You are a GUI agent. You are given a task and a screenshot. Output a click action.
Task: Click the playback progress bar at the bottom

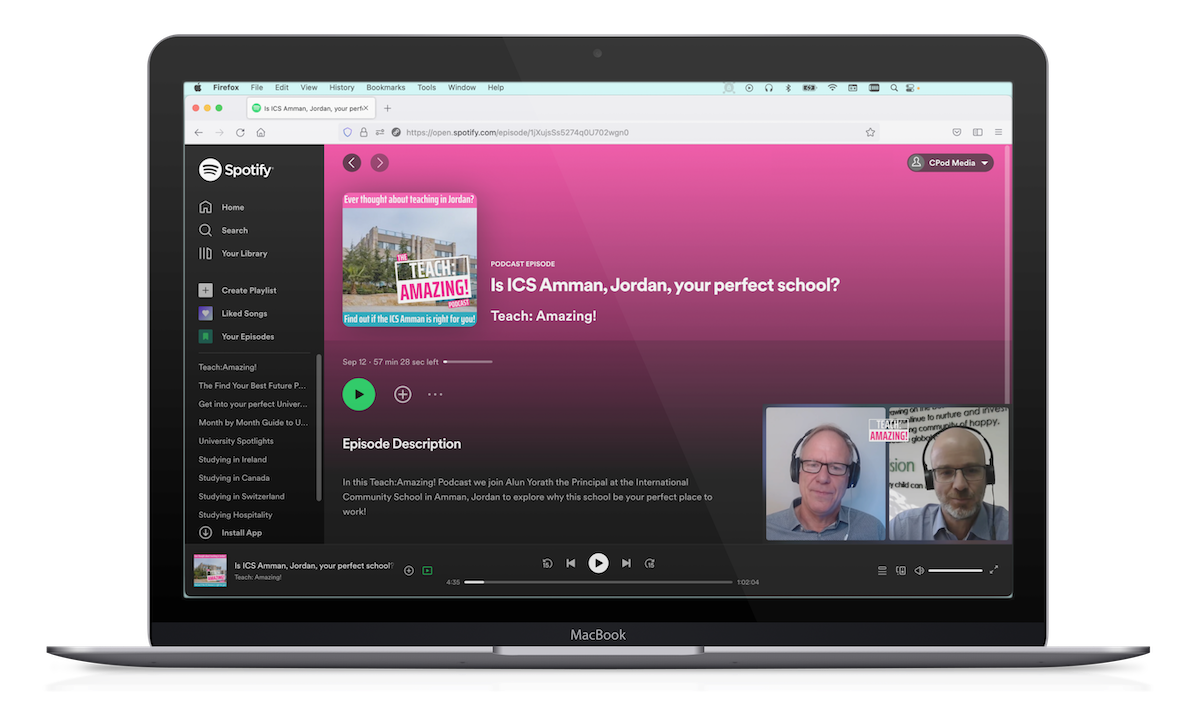click(598, 582)
